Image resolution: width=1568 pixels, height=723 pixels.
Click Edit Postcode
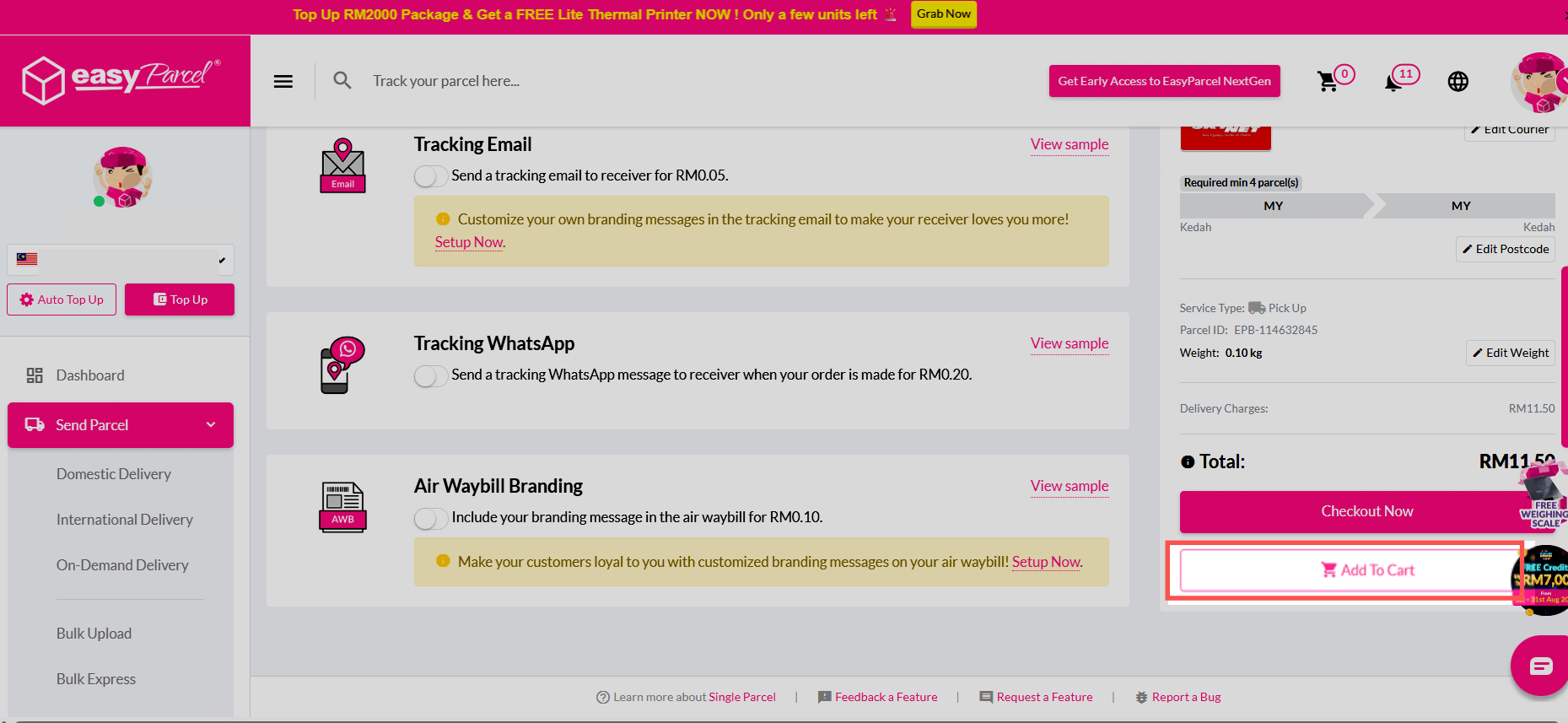(x=1506, y=249)
